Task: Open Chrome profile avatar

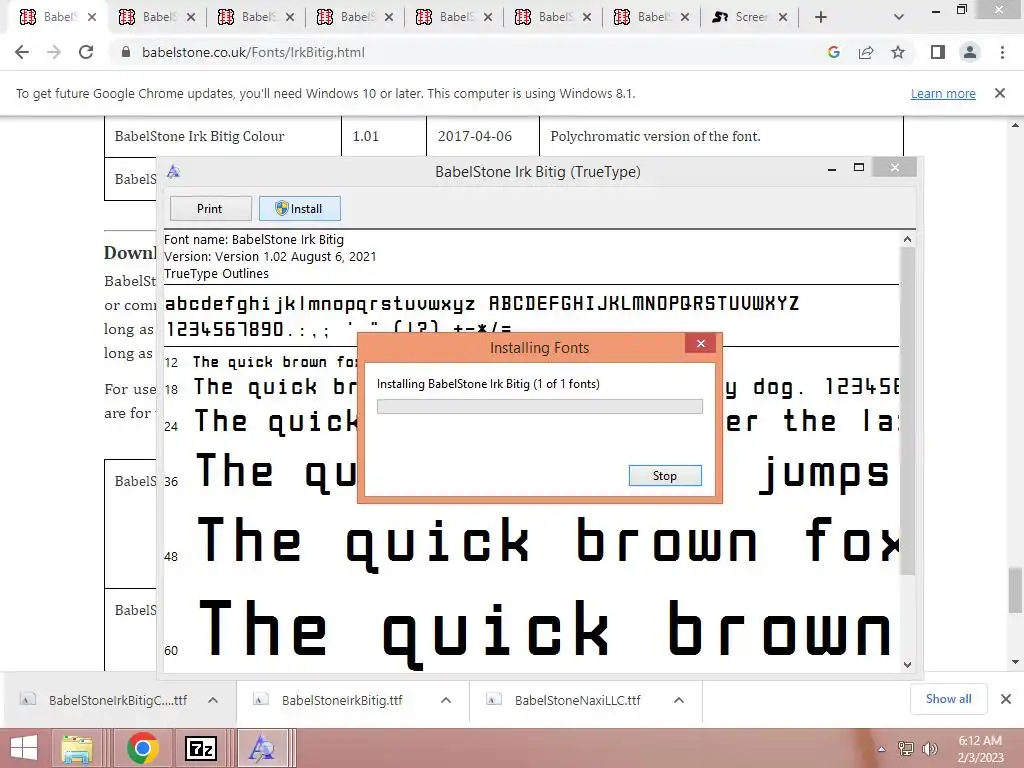Action: tap(970, 52)
